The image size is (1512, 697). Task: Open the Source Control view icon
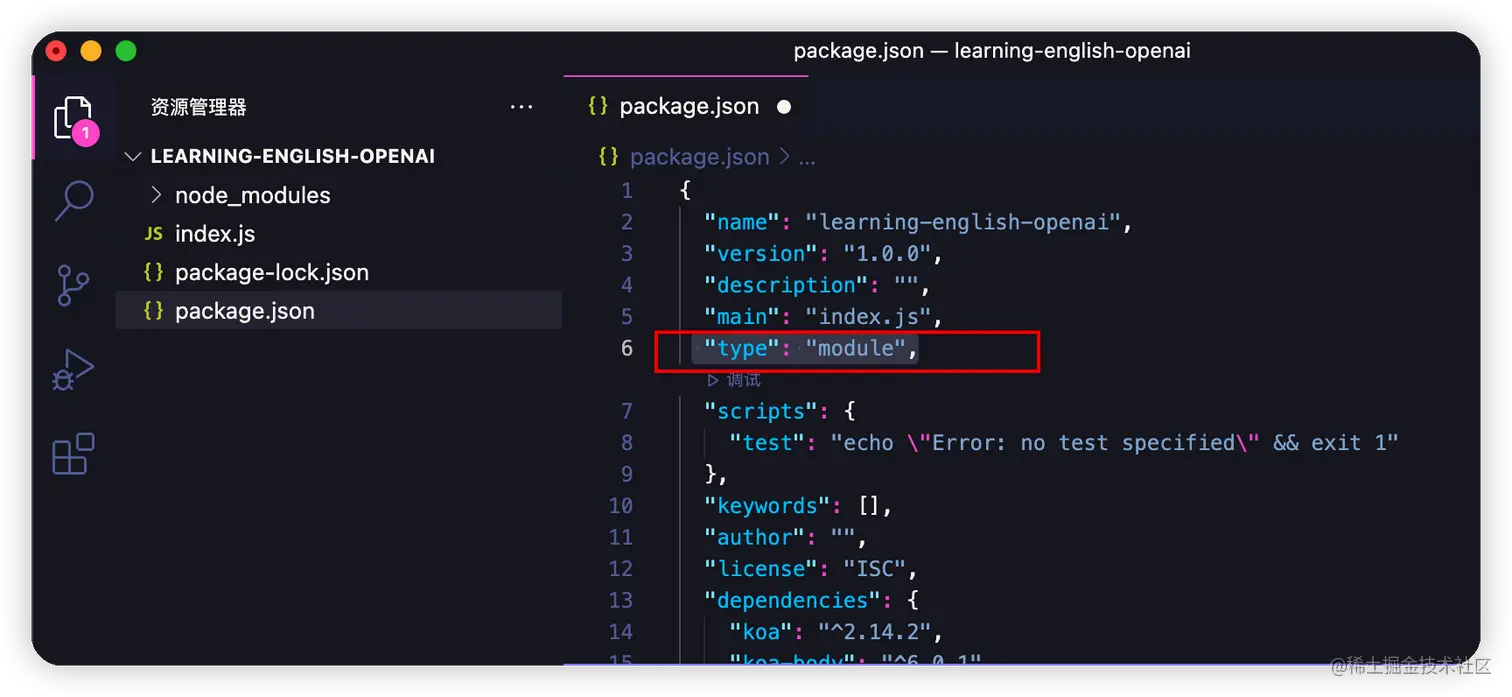point(73,285)
